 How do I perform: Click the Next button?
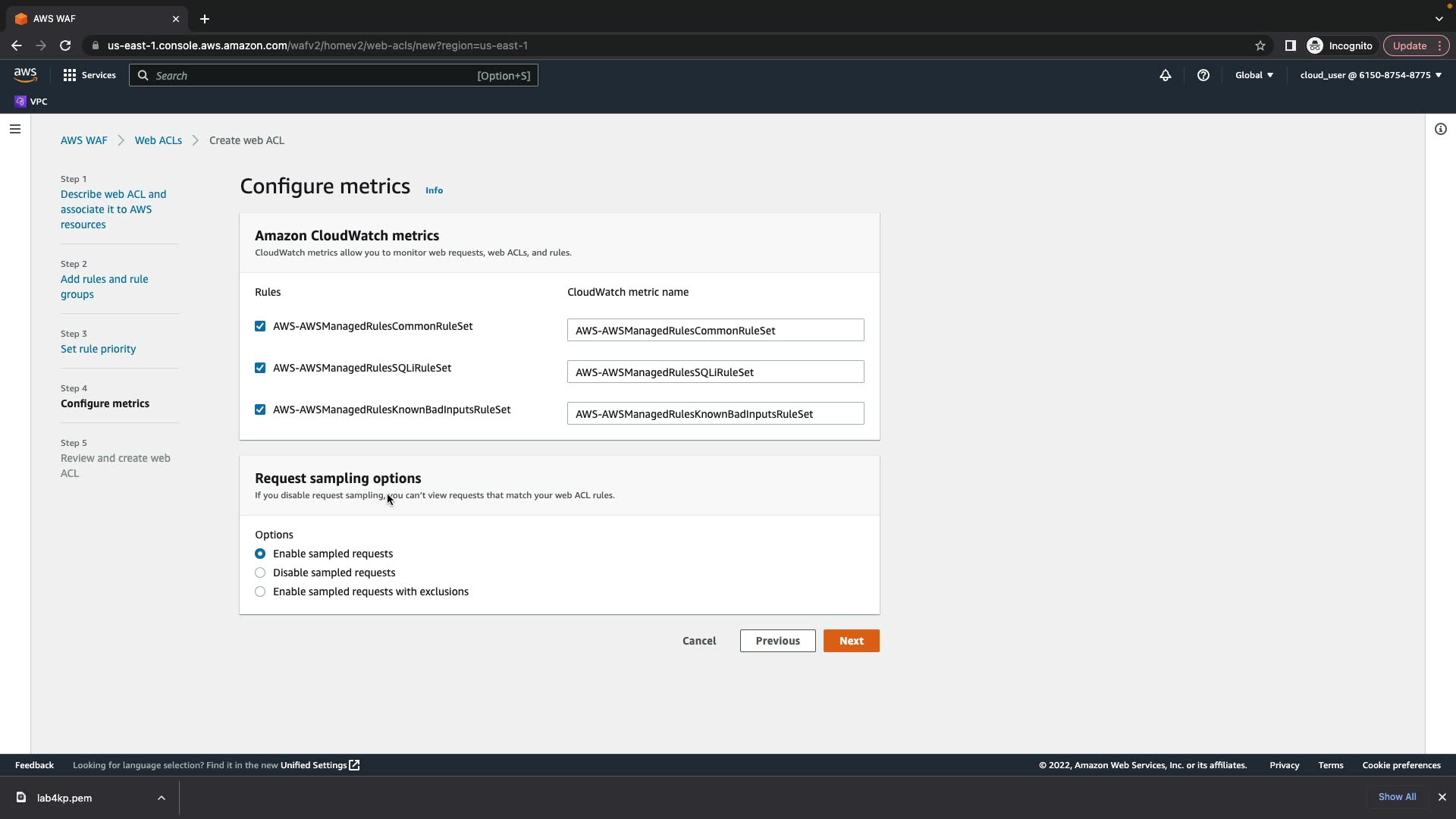pos(851,641)
